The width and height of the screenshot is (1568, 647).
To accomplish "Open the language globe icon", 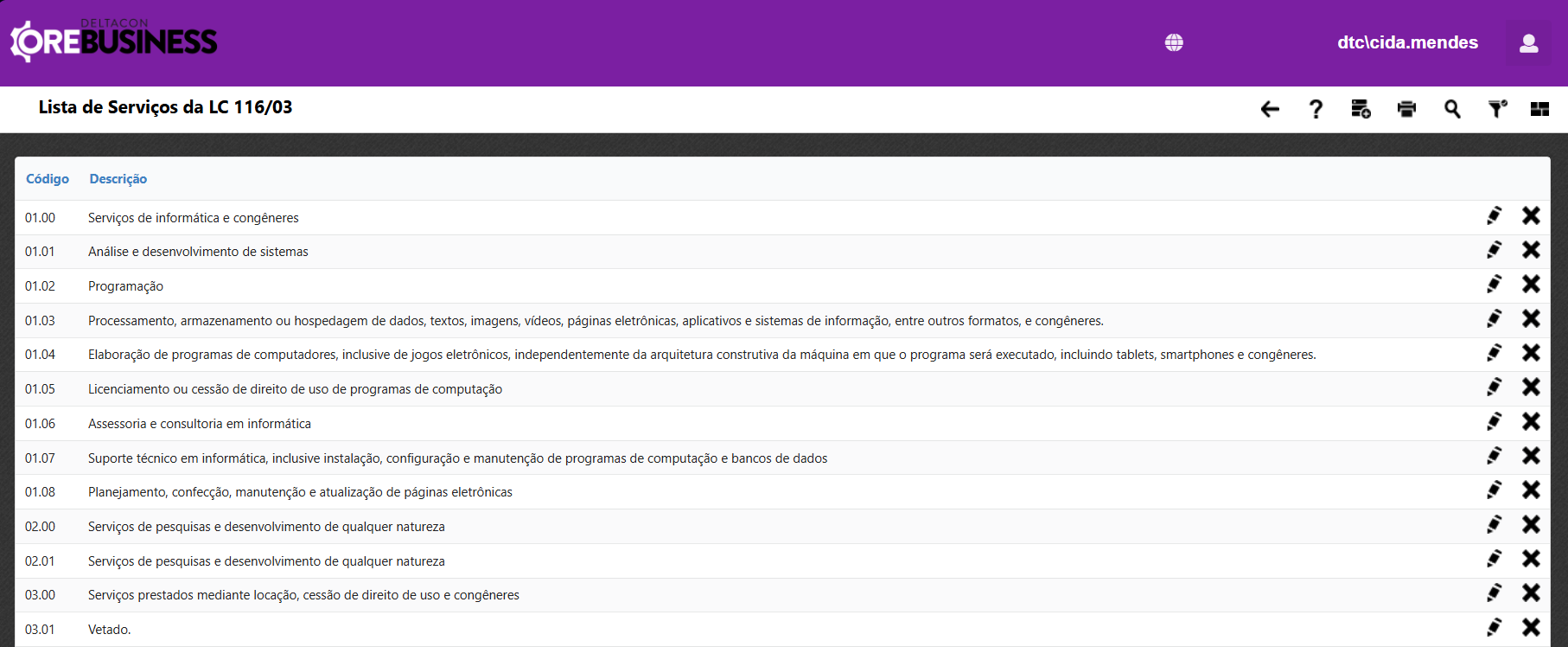I will click(1174, 42).
